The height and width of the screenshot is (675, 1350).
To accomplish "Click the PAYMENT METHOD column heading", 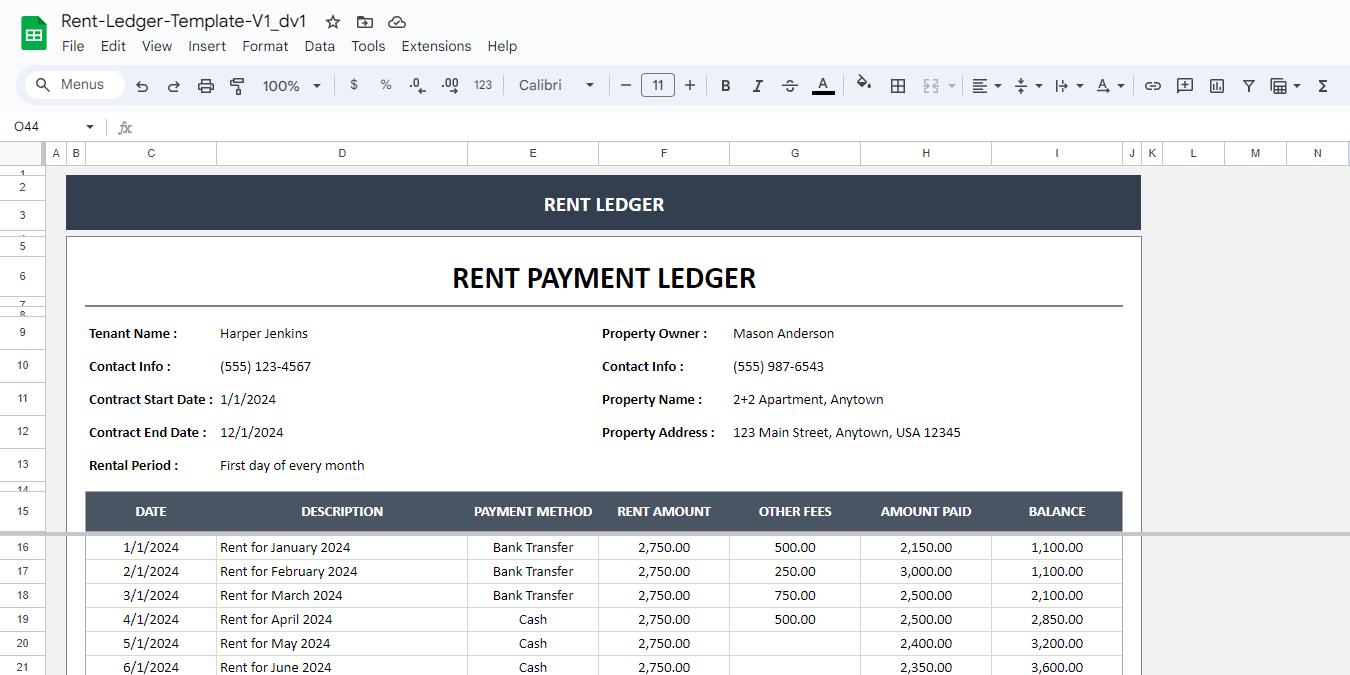I will [x=533, y=511].
